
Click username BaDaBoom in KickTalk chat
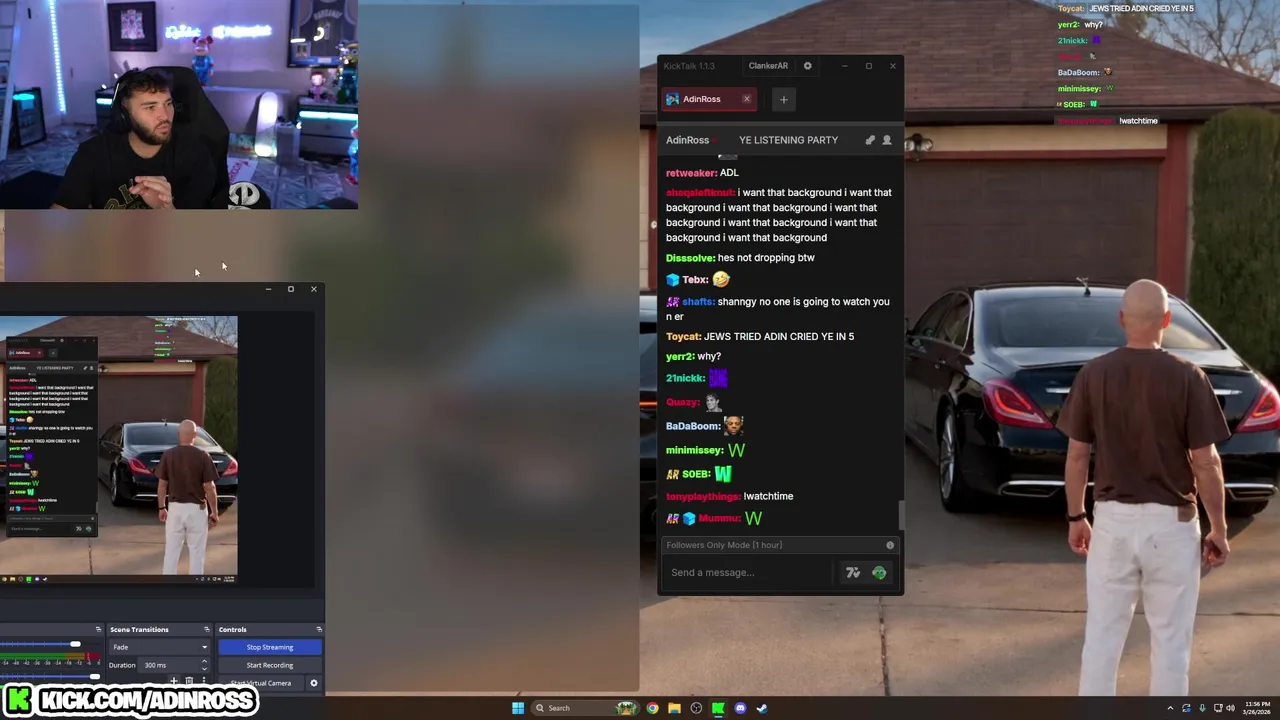(693, 426)
